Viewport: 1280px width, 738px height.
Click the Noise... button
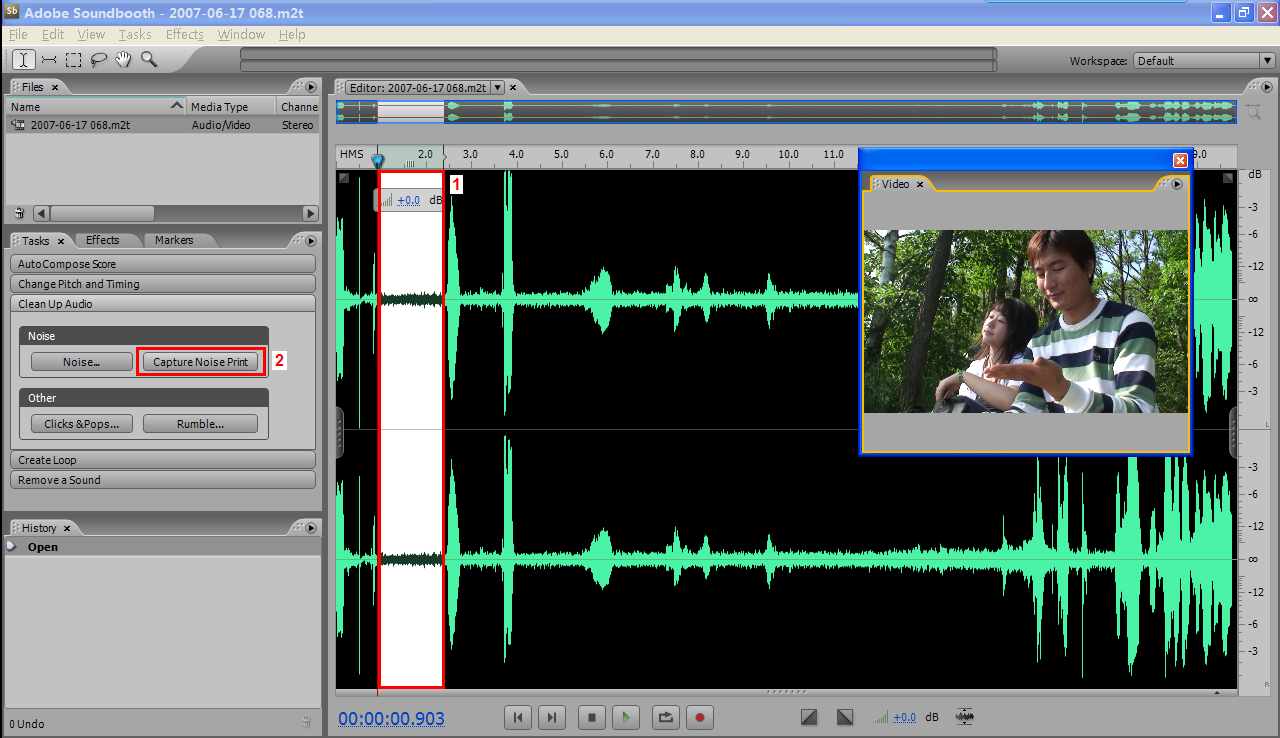pyautogui.click(x=81, y=362)
